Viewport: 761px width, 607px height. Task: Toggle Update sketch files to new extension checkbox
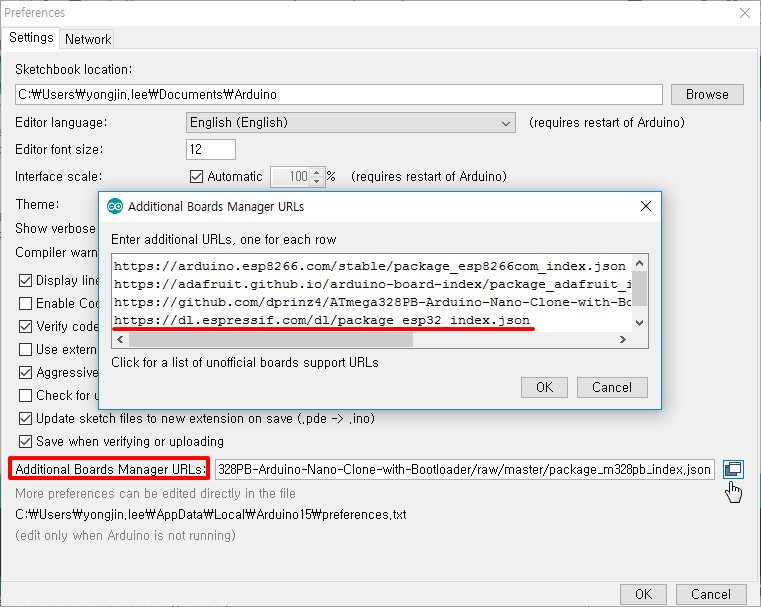coord(25,418)
